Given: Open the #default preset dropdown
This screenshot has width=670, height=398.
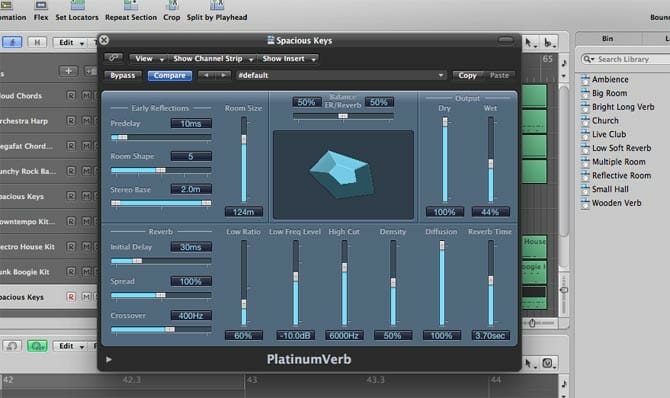Looking at the screenshot, I should [x=341, y=75].
